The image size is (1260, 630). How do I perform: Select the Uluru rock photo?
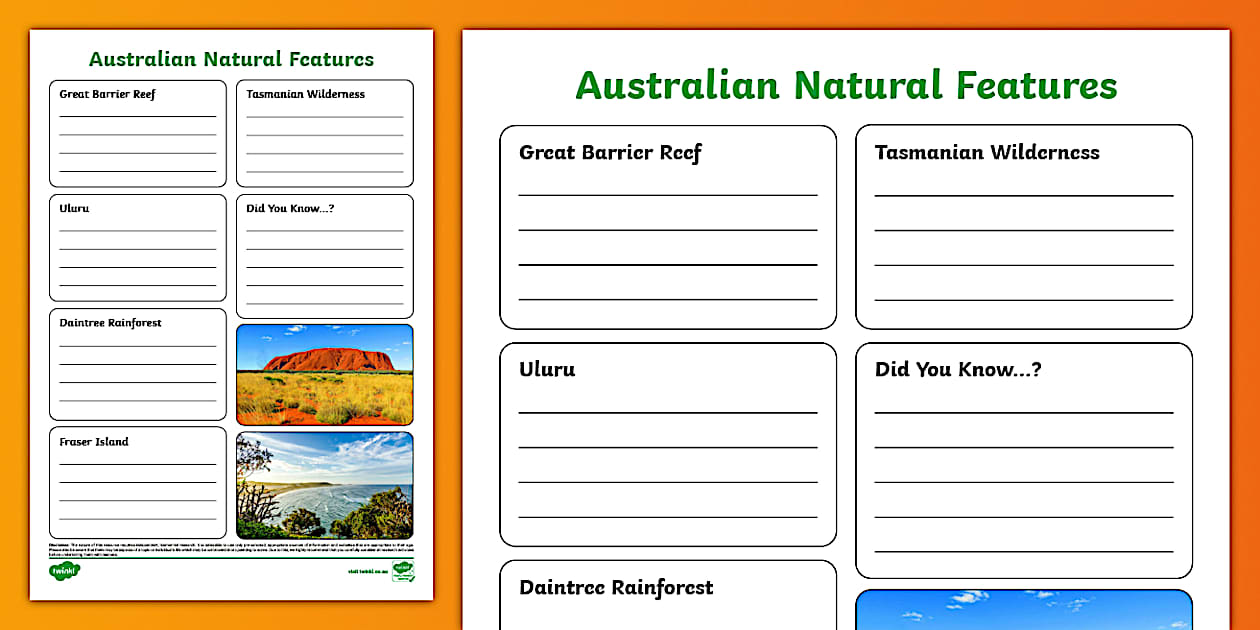(x=324, y=374)
